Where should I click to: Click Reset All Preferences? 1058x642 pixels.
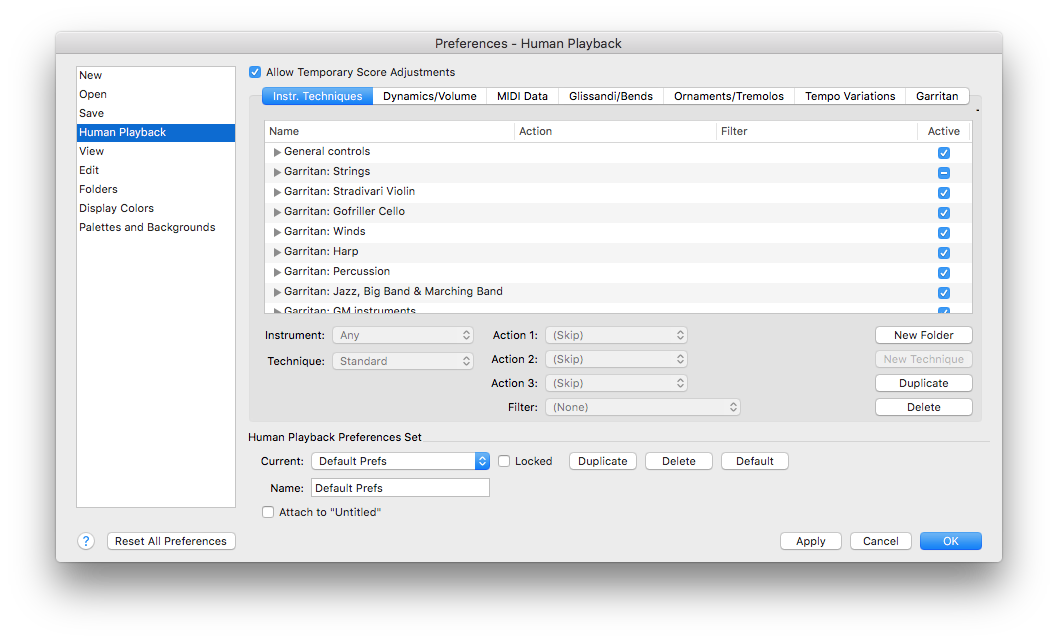pos(171,541)
